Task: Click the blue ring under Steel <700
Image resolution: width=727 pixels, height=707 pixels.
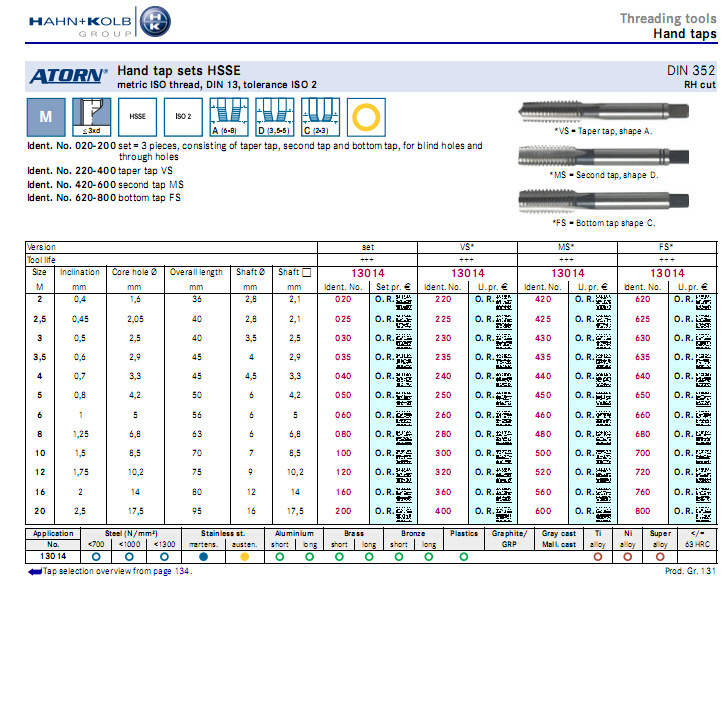Action: pyautogui.click(x=96, y=557)
